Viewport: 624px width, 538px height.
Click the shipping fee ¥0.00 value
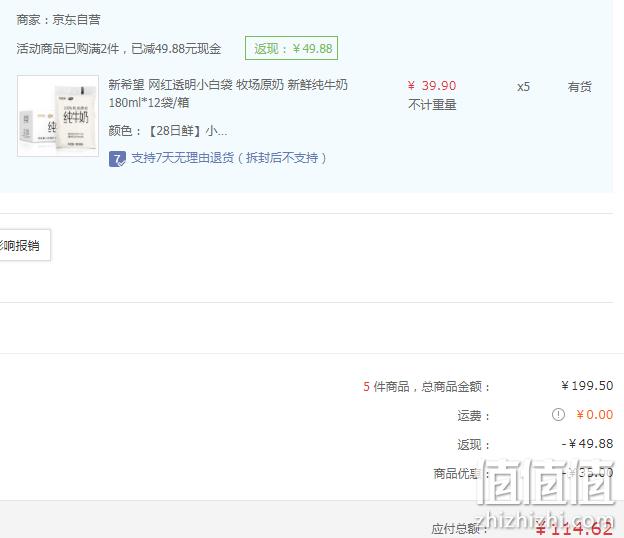point(595,415)
